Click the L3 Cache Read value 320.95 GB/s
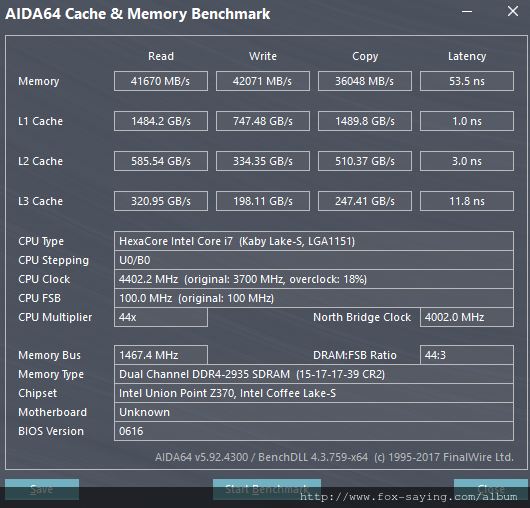Screen dimensions: 530x508 click(161, 201)
